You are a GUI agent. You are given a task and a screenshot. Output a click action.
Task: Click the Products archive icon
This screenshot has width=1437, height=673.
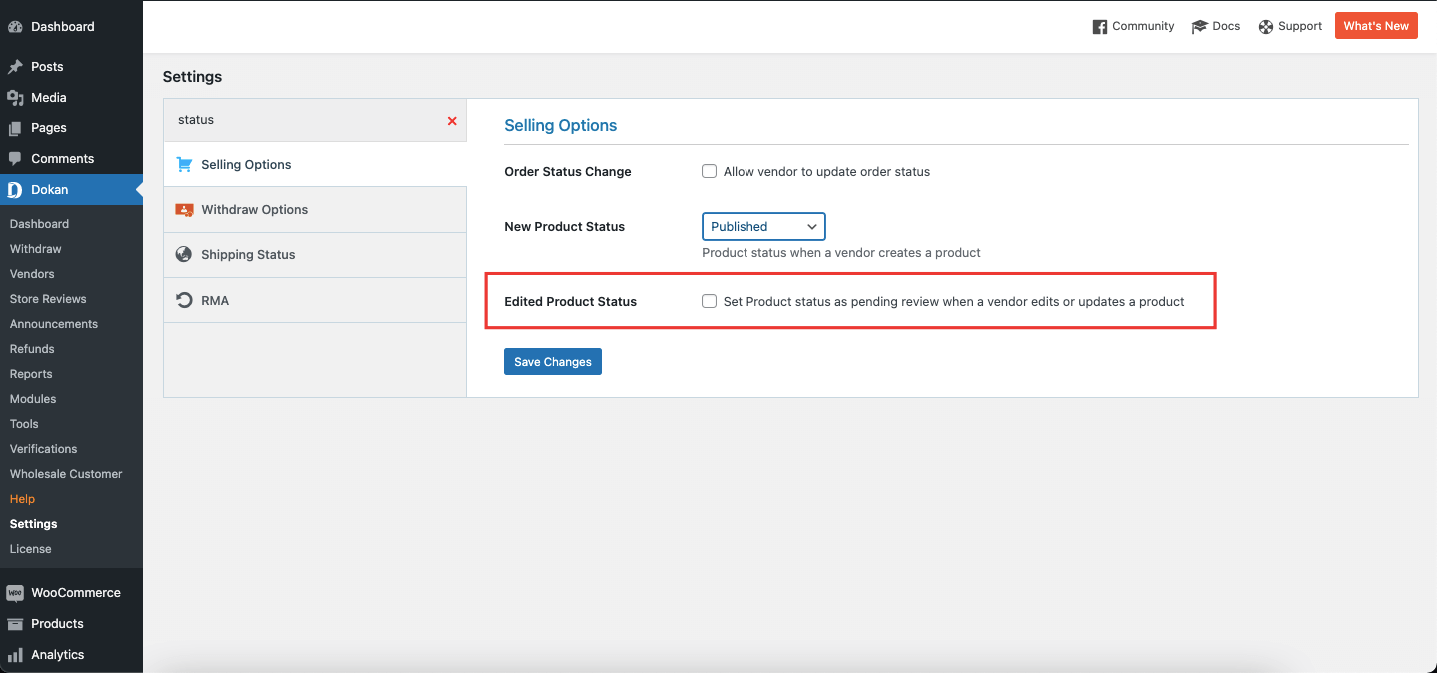coord(15,624)
